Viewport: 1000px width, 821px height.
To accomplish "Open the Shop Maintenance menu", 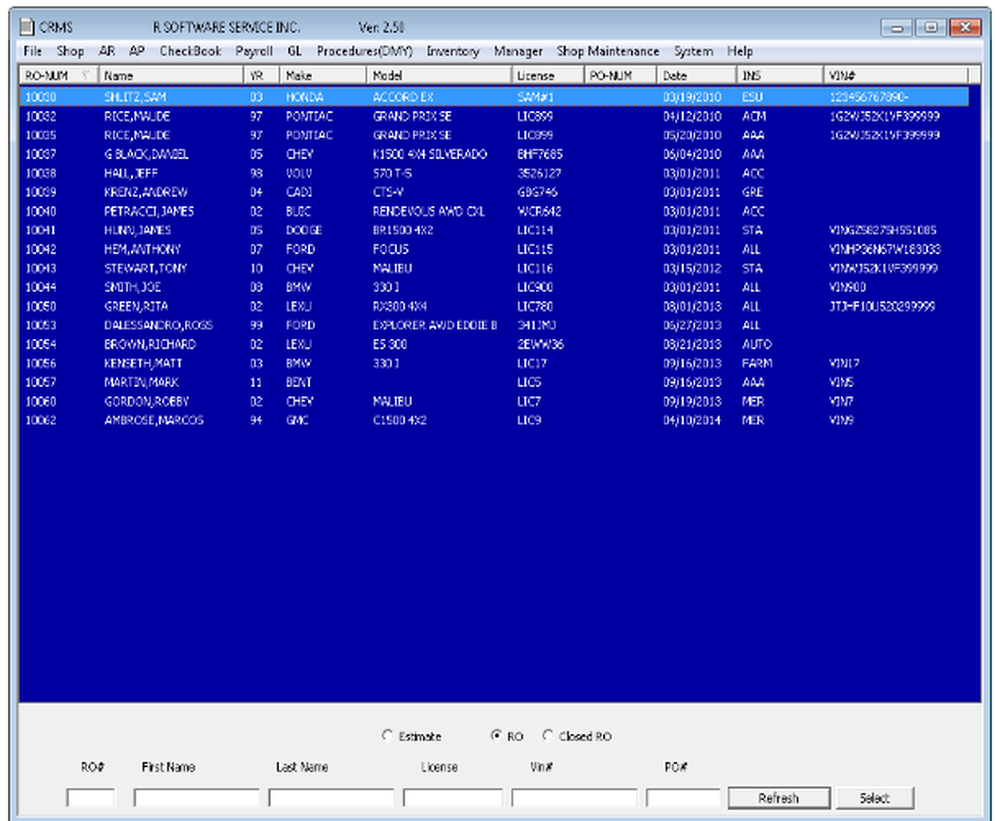I will point(608,51).
